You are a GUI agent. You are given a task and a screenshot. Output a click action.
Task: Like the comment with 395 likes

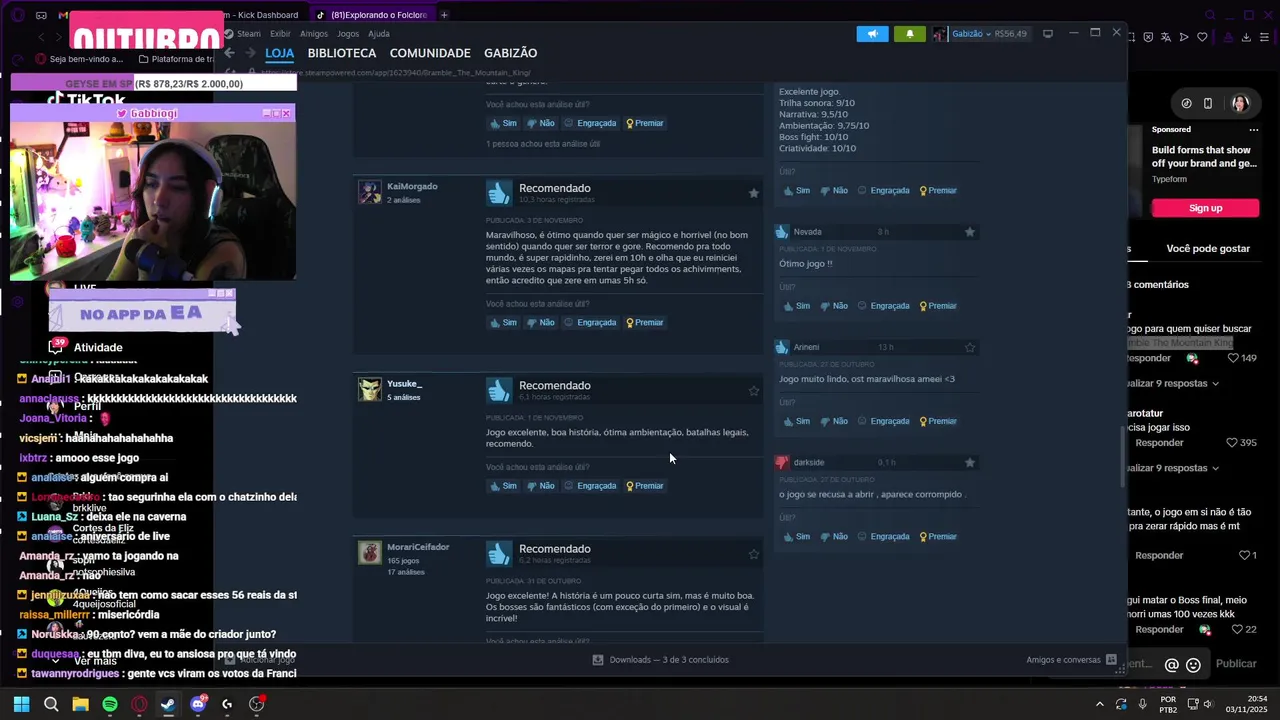1233,443
